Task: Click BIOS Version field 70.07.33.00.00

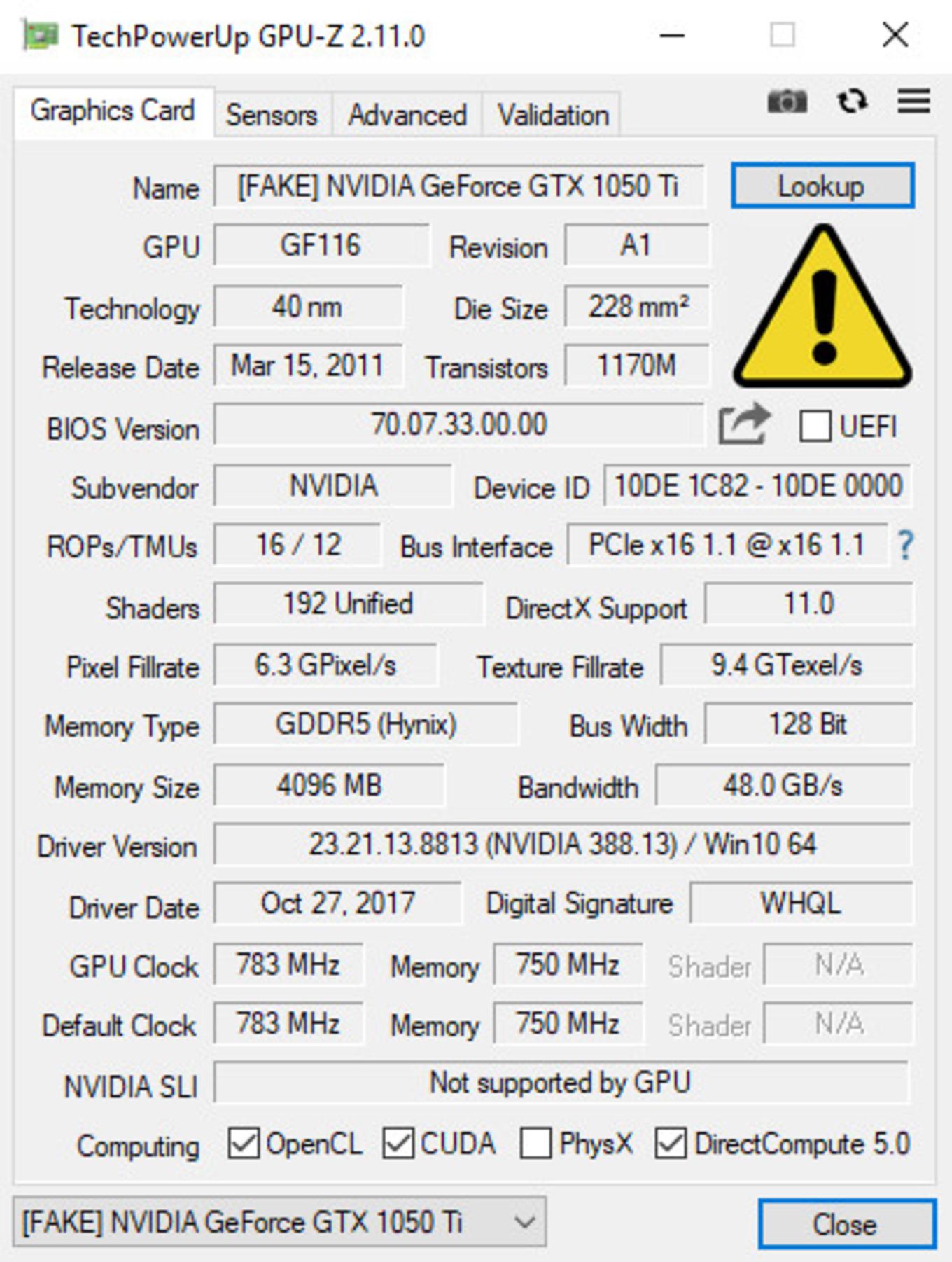Action: 458,424
